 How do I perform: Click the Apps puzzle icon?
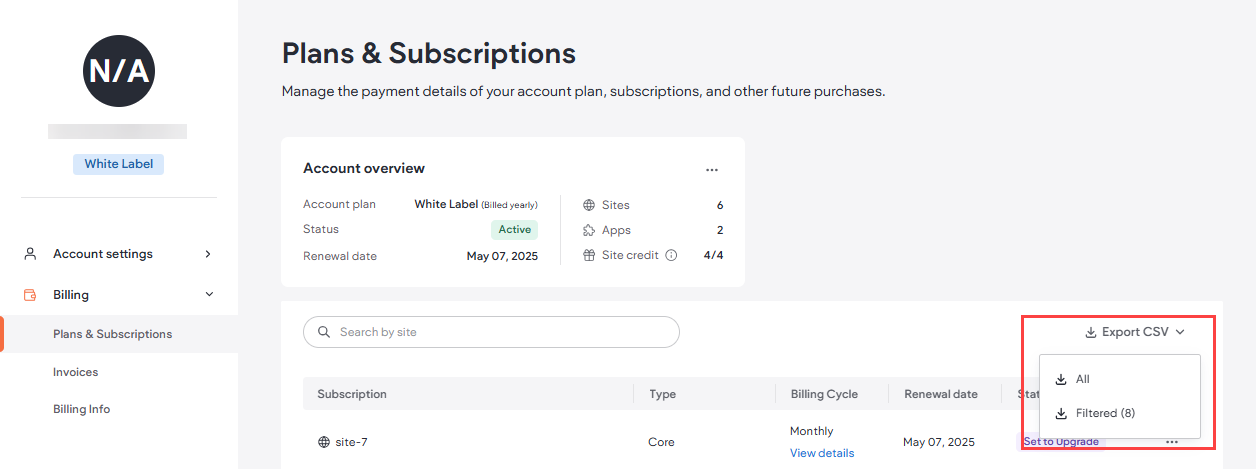(588, 230)
